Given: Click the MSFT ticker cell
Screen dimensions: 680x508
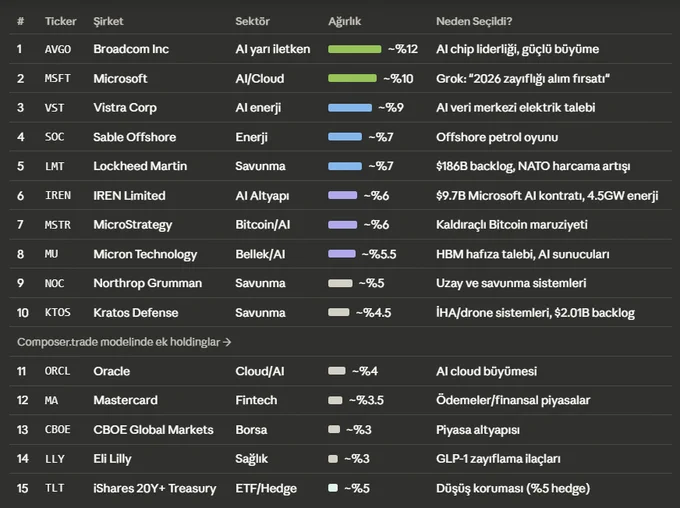Looking at the screenshot, I should point(58,79).
